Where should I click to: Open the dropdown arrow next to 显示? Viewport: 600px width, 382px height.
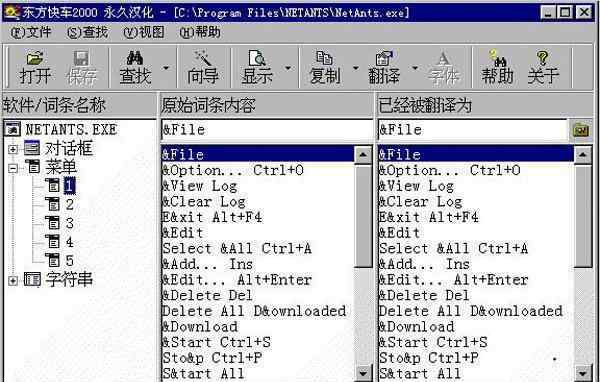pyautogui.click(x=288, y=68)
